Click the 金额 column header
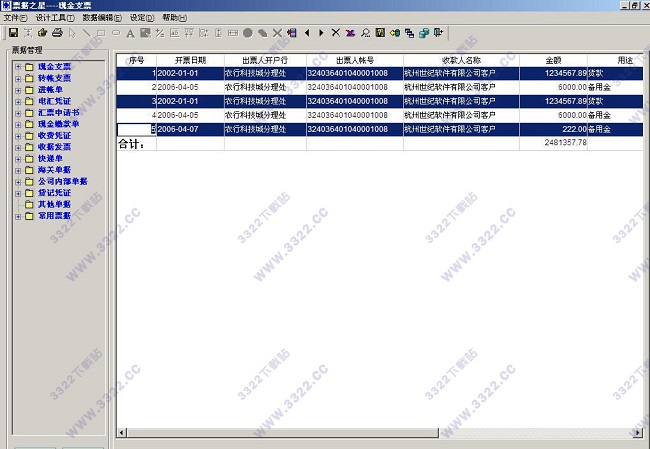 tap(553, 61)
